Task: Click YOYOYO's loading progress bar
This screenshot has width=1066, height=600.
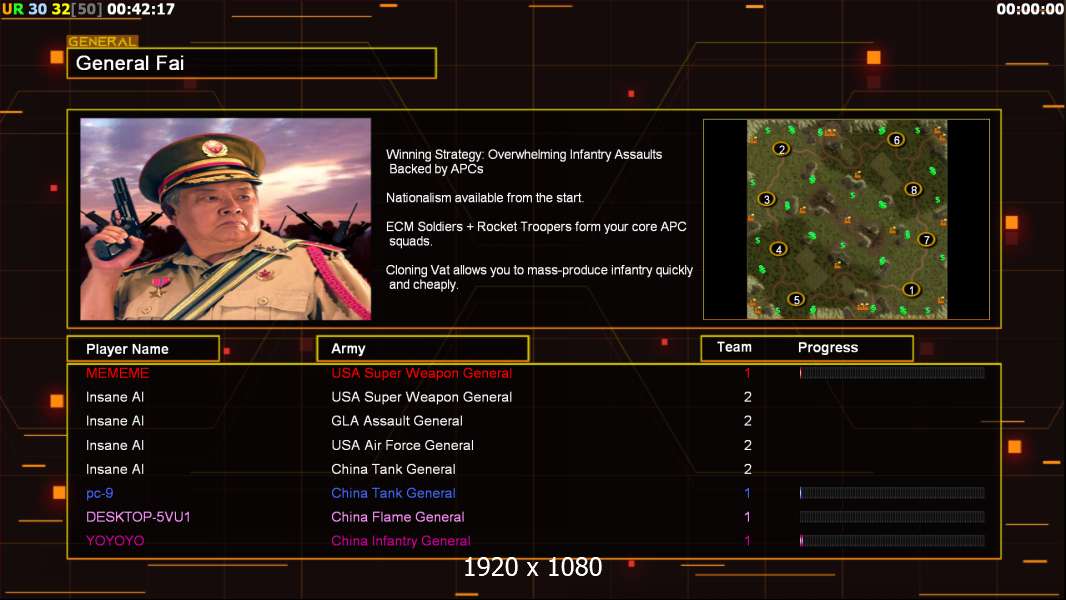Action: [892, 540]
